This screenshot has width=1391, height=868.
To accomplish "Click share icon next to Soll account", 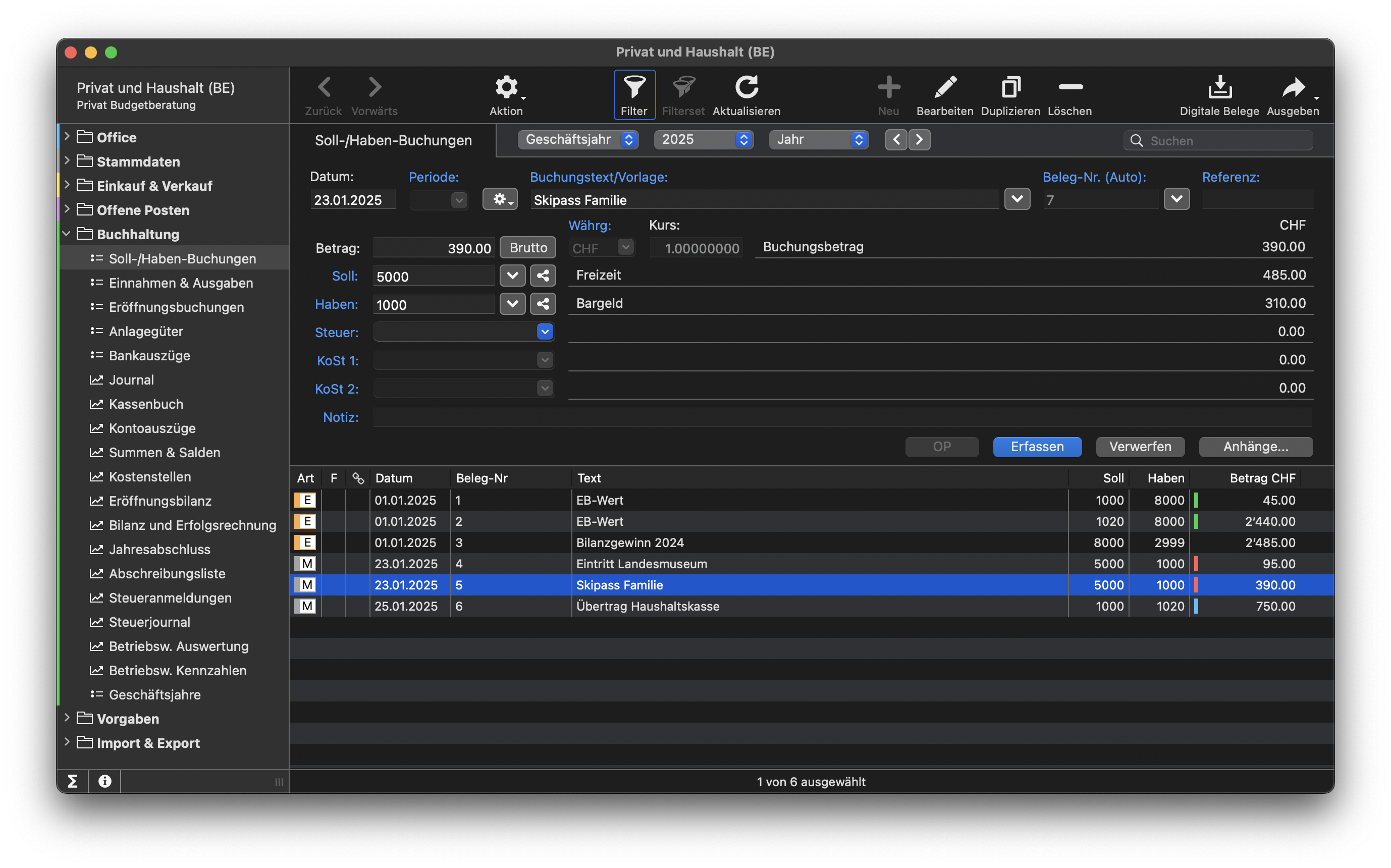I will point(543,276).
